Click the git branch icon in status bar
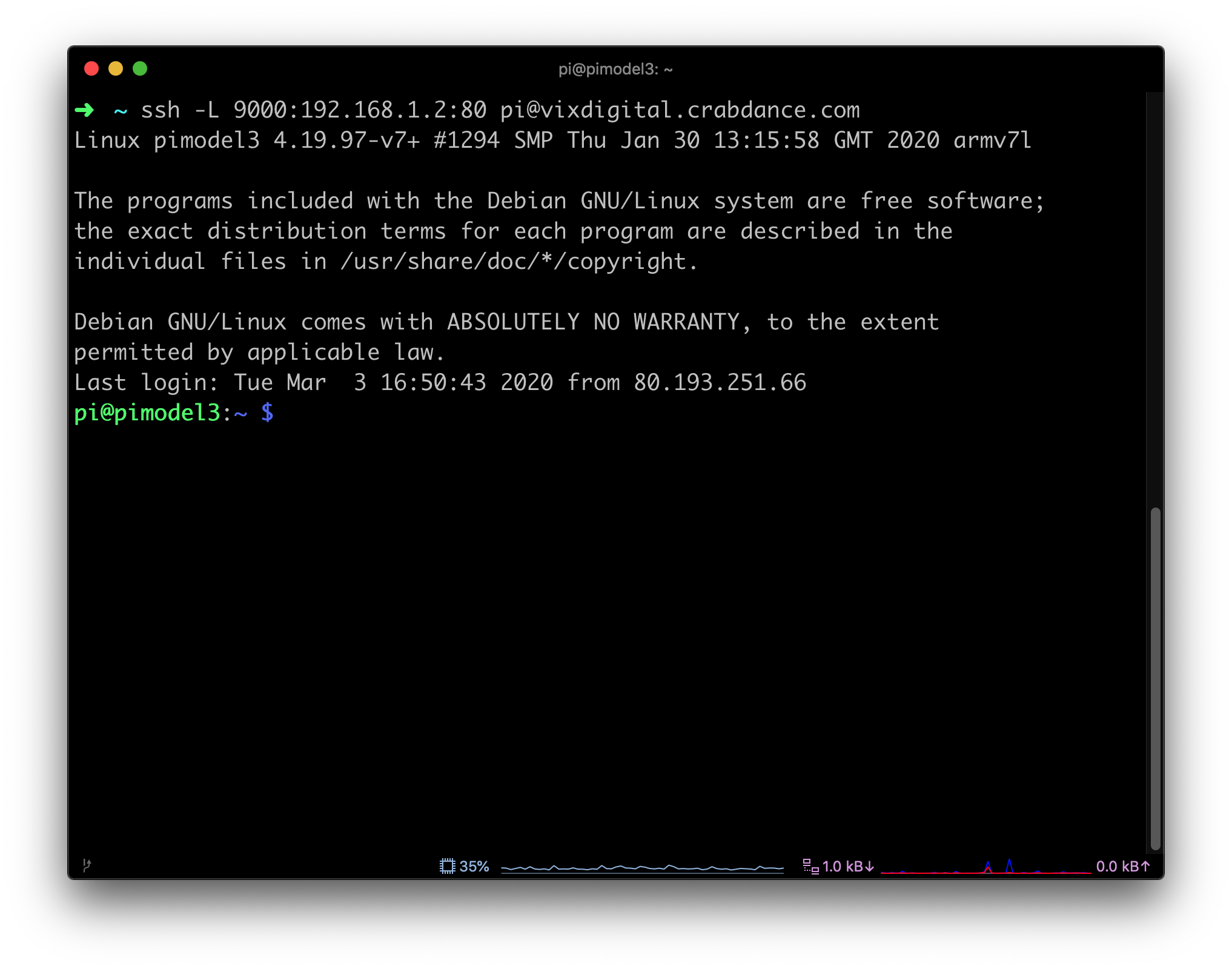This screenshot has width=1232, height=969. pyautogui.click(x=87, y=865)
